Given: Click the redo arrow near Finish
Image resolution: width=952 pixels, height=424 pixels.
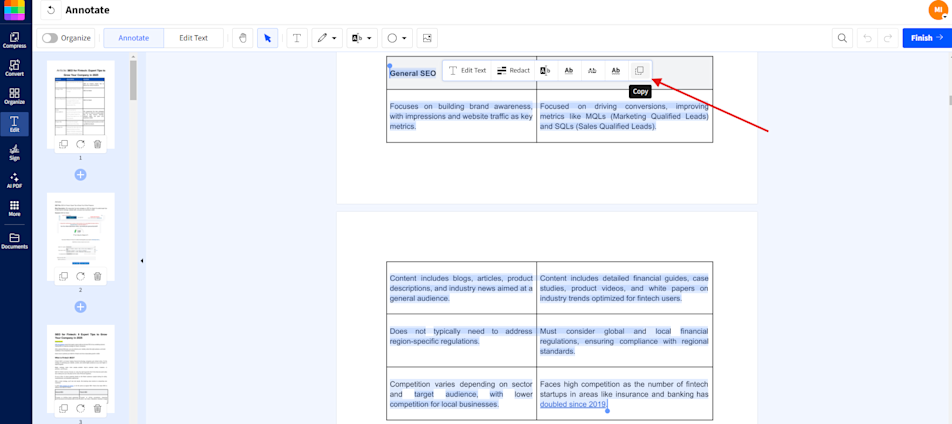Looking at the screenshot, I should tap(888, 38).
